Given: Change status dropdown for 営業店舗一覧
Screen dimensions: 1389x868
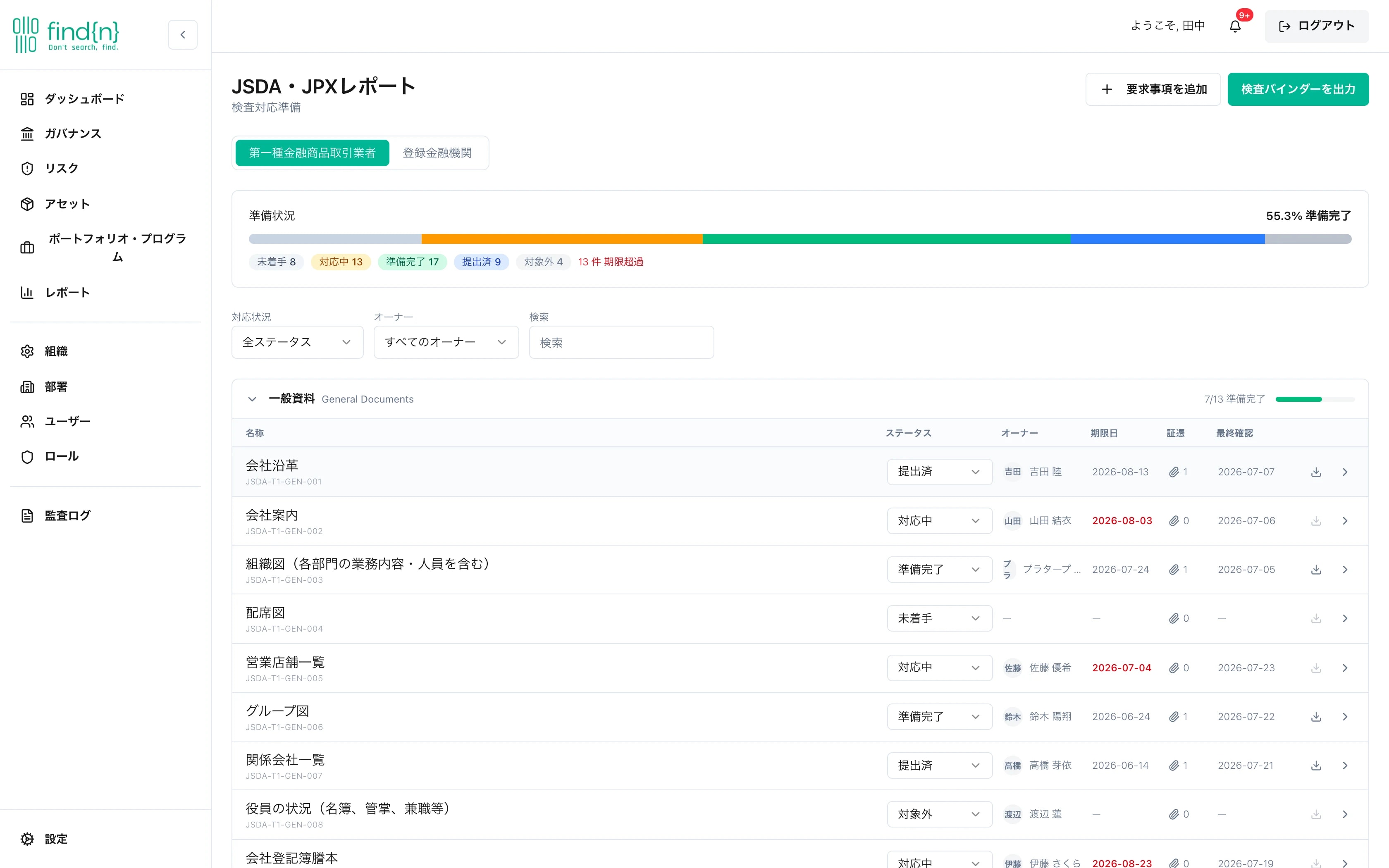Looking at the screenshot, I should tap(940, 668).
